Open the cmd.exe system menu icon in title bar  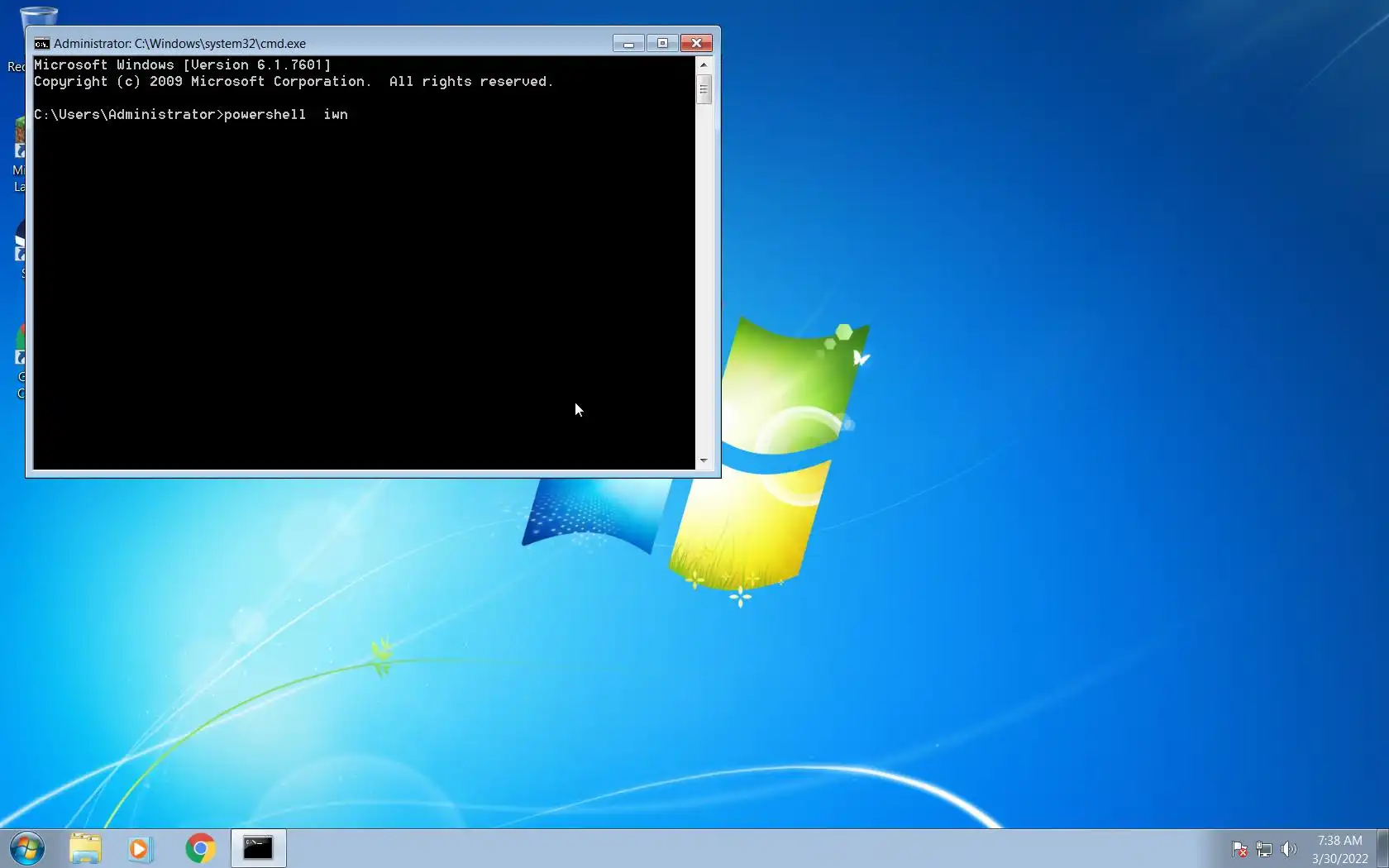point(41,44)
